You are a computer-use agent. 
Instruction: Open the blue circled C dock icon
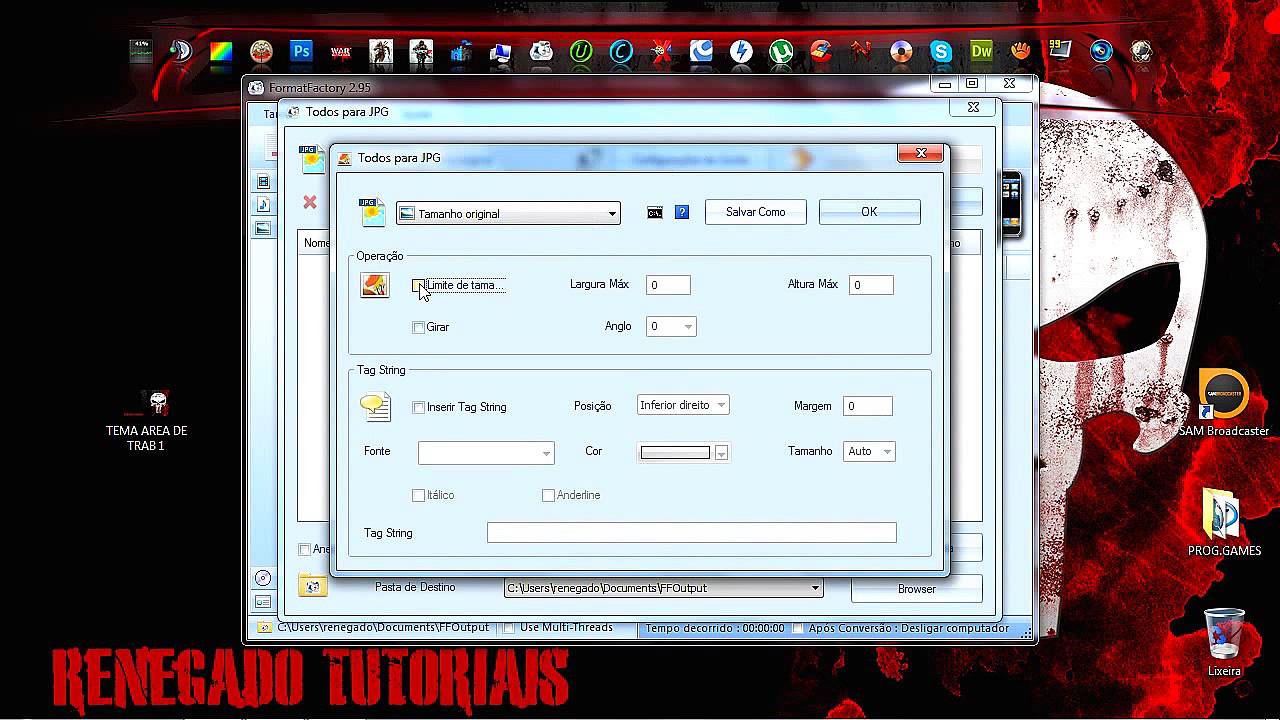click(621, 51)
